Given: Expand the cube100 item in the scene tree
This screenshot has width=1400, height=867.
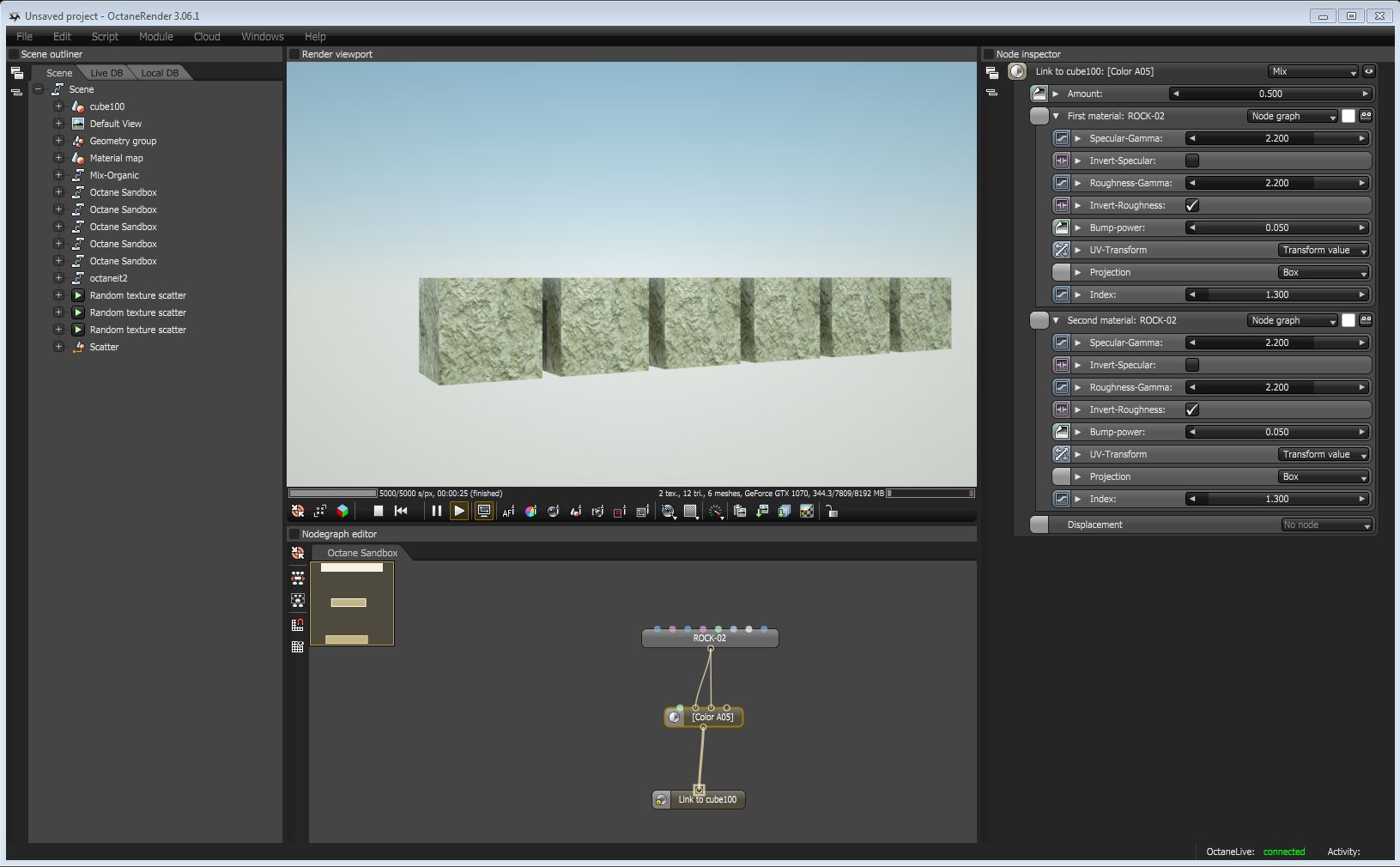Looking at the screenshot, I should [58, 106].
